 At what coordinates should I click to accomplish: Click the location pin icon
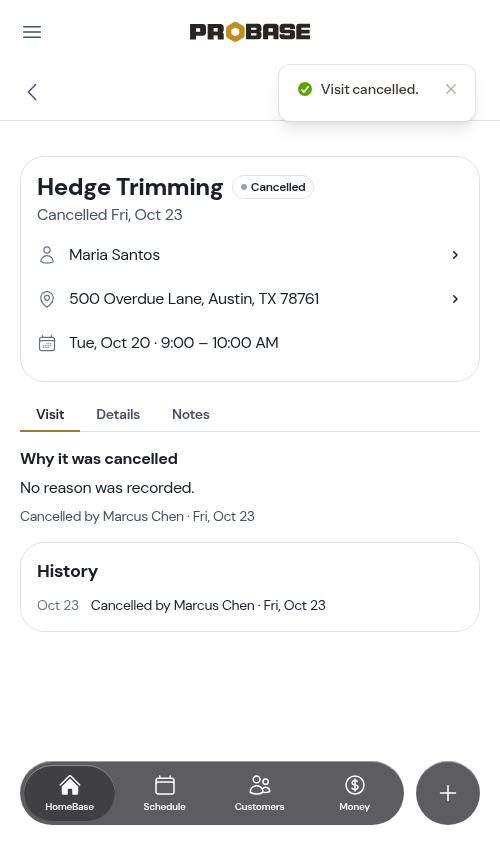point(47,299)
